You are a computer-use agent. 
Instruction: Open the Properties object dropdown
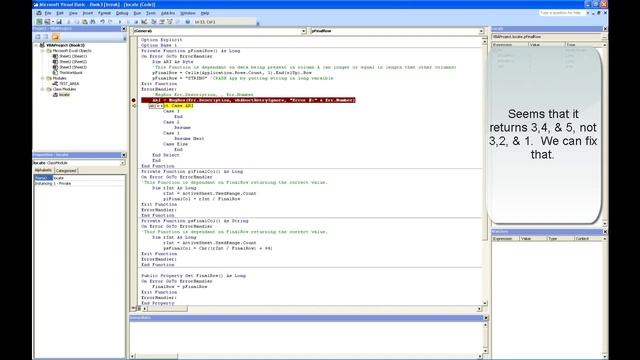pyautogui.click(x=122, y=163)
